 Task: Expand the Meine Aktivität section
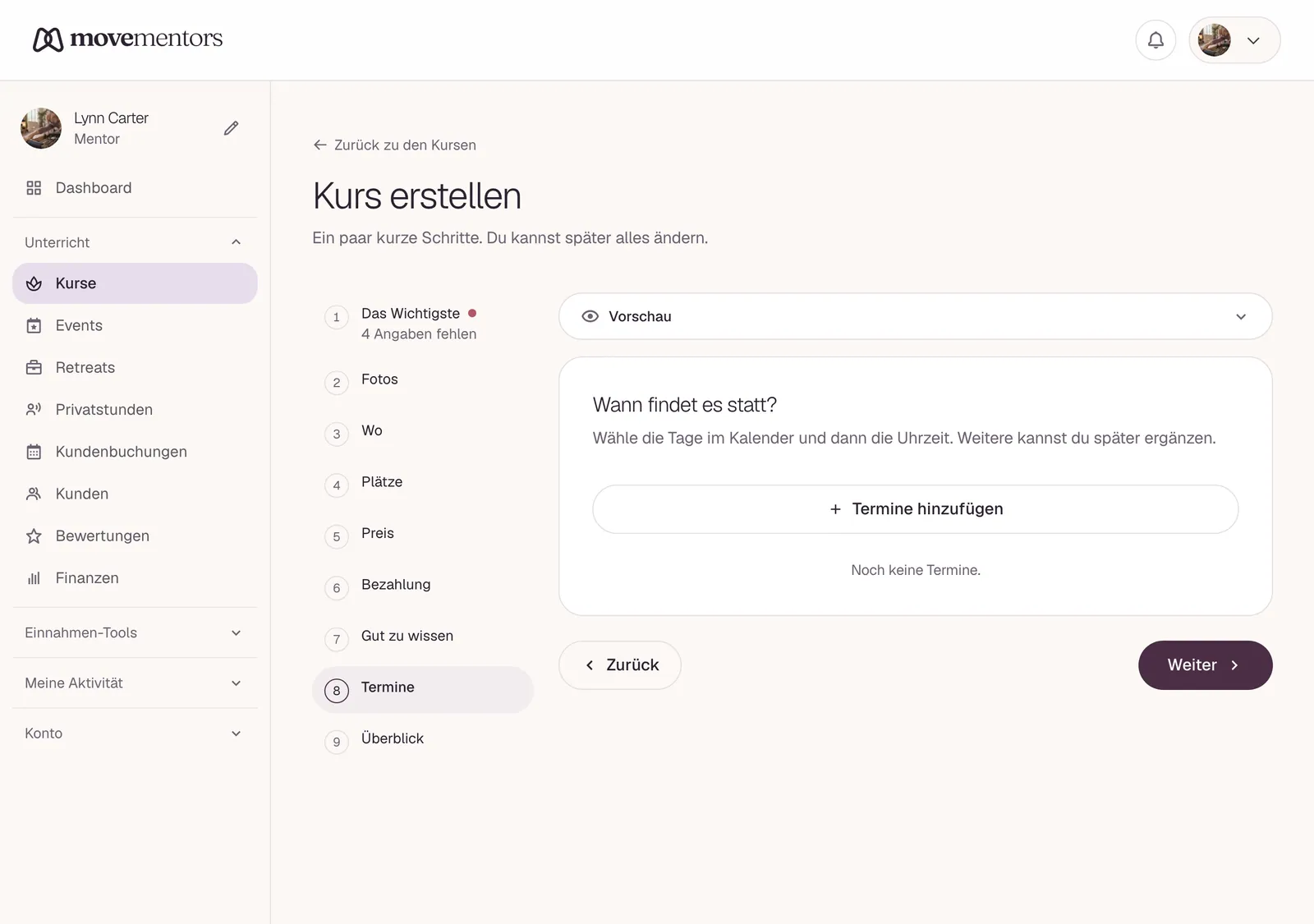135,683
